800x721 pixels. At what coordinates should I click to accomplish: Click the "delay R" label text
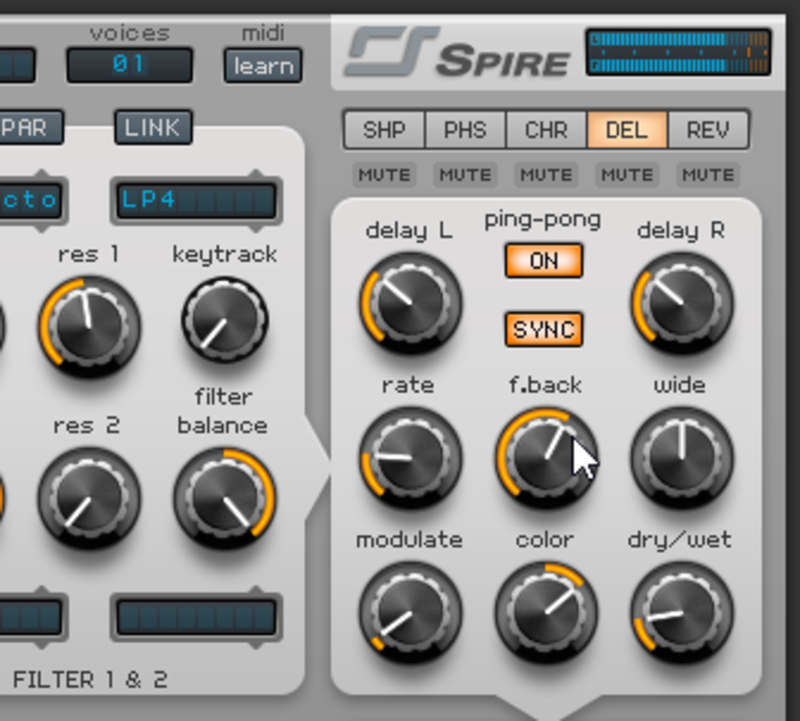pyautogui.click(x=681, y=231)
